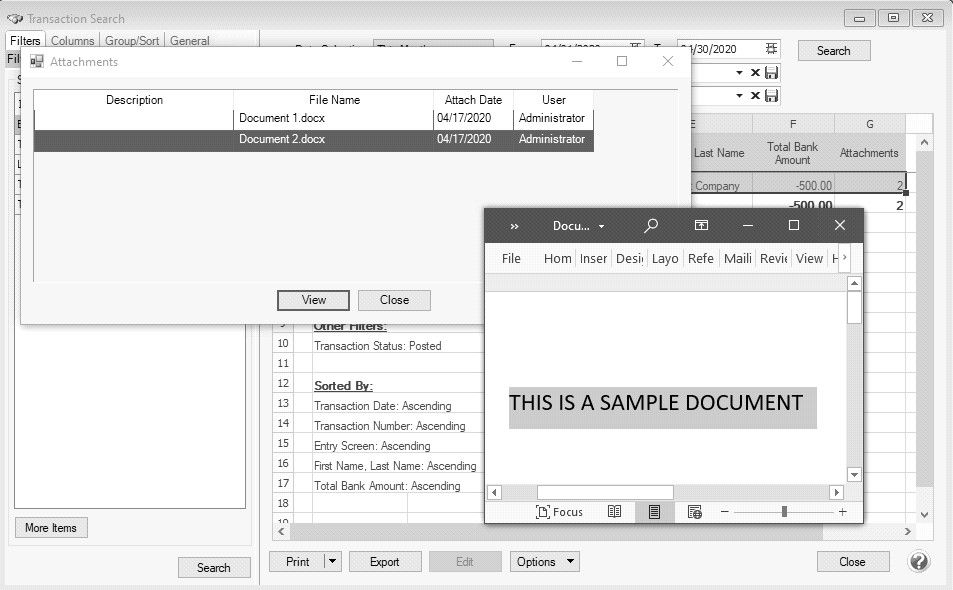953x590 pixels.
Task: Click the Export button
Action: (384, 562)
